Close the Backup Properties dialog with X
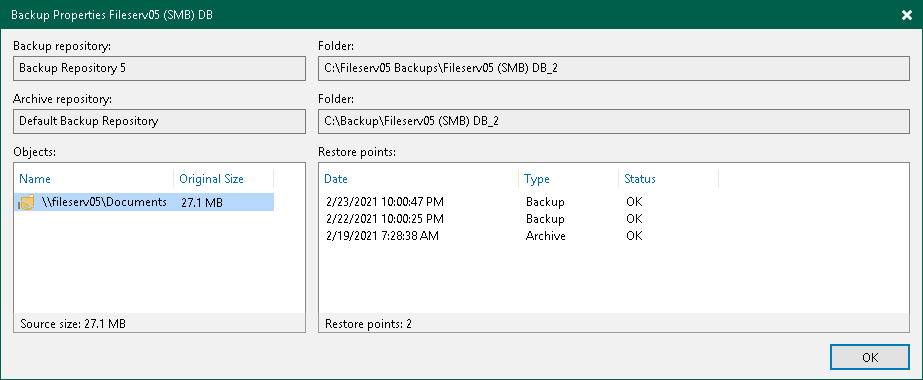 pos(907,15)
